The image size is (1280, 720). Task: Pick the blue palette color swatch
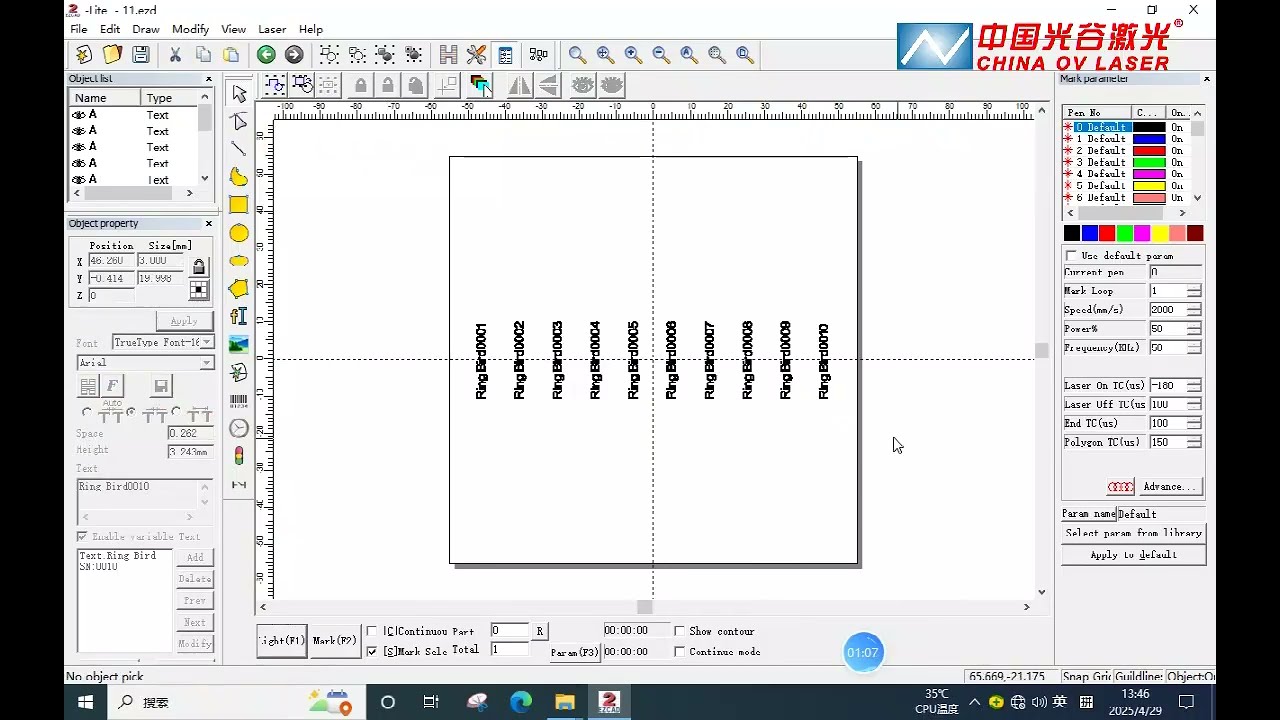pyautogui.click(x=1090, y=233)
